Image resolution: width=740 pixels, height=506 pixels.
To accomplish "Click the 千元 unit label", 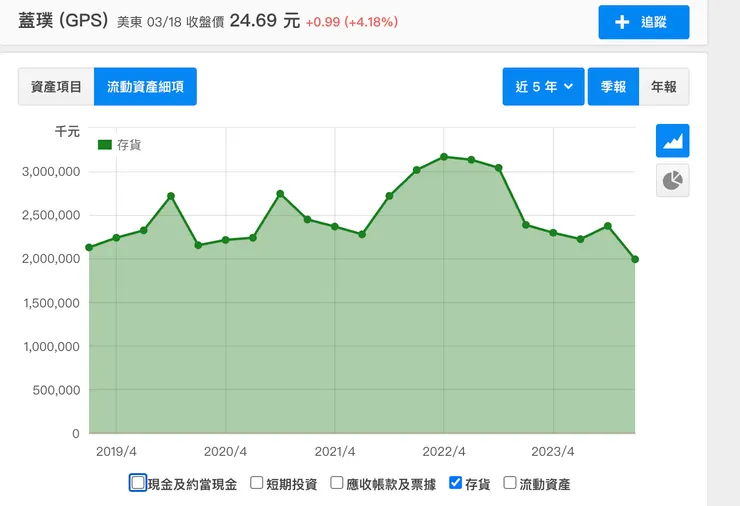I will pyautogui.click(x=67, y=132).
